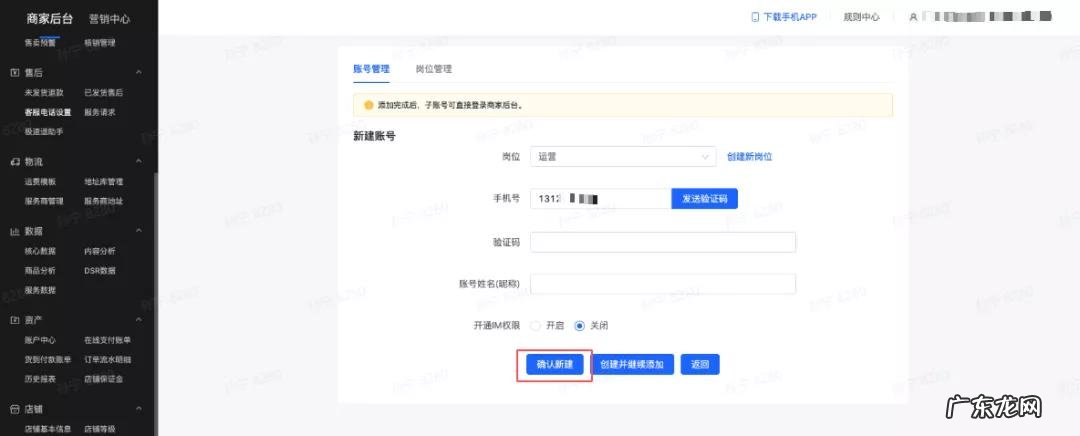Click the 资产 section icon in sidebar
This screenshot has height=436, width=1080.
pos(14,320)
